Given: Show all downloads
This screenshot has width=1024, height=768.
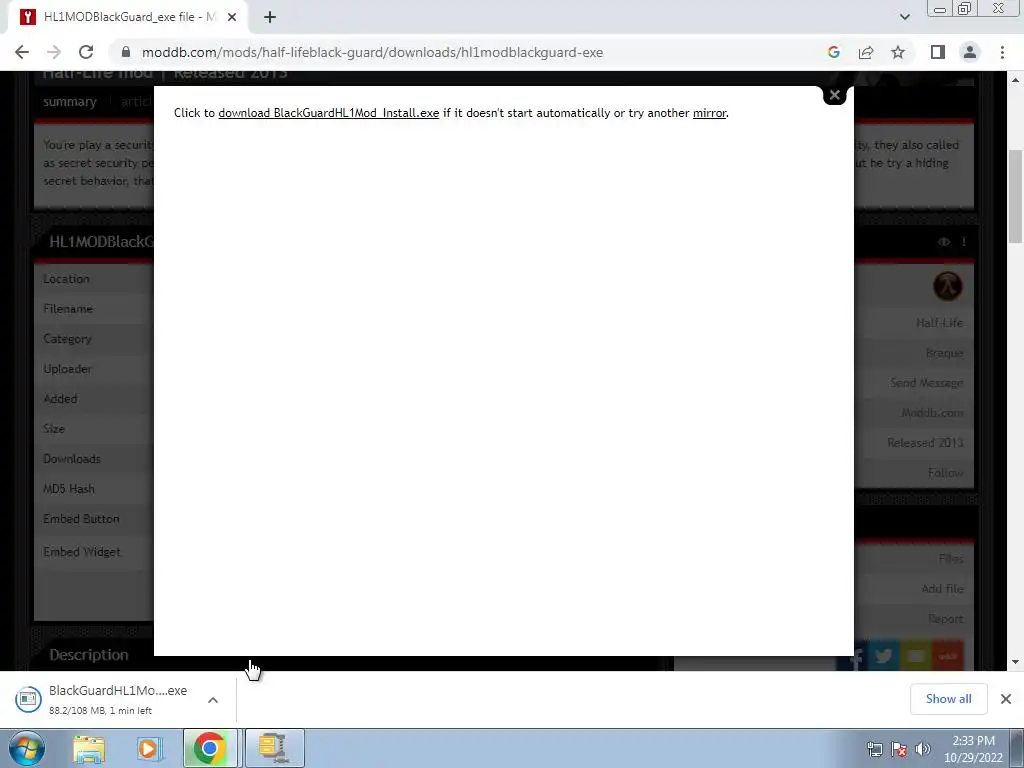Looking at the screenshot, I should (948, 699).
